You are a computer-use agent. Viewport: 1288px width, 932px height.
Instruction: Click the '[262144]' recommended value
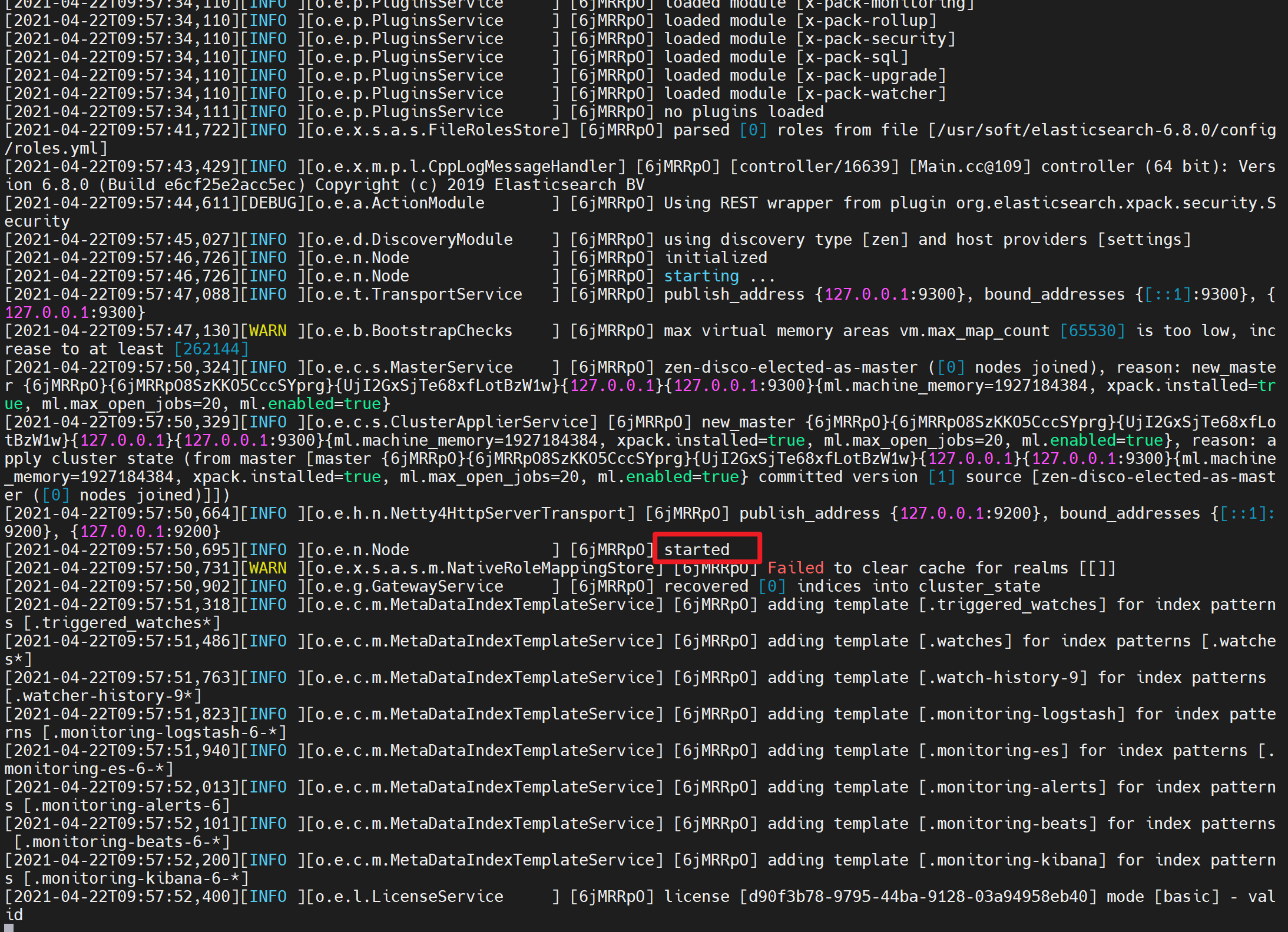(211, 349)
